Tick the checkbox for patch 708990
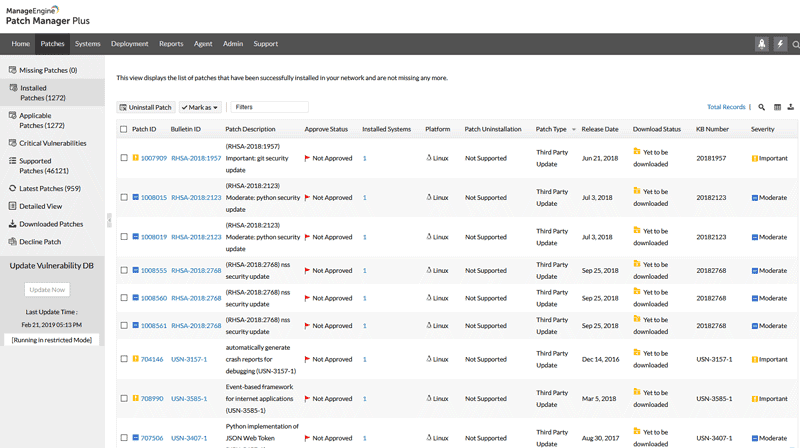Viewport: 800px width, 448px height. (x=124, y=399)
